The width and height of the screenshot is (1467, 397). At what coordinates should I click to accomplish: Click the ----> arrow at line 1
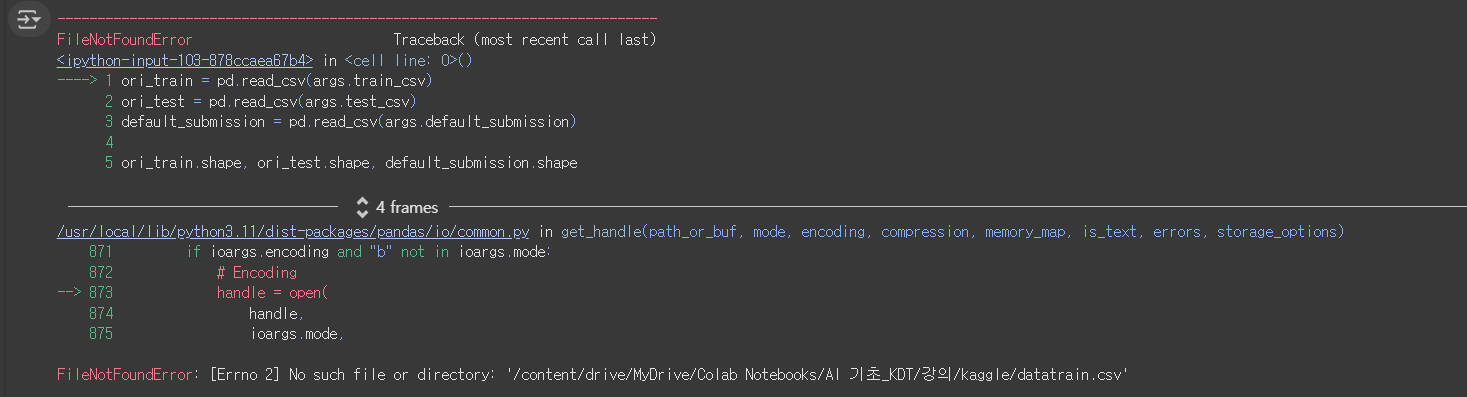(77, 81)
